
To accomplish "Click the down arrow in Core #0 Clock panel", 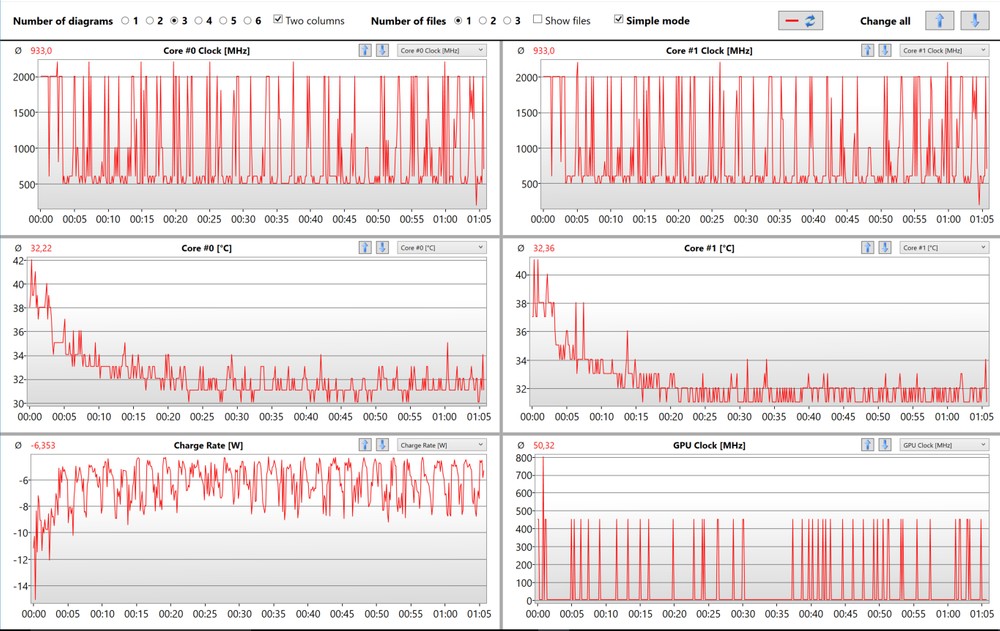I will click(381, 50).
